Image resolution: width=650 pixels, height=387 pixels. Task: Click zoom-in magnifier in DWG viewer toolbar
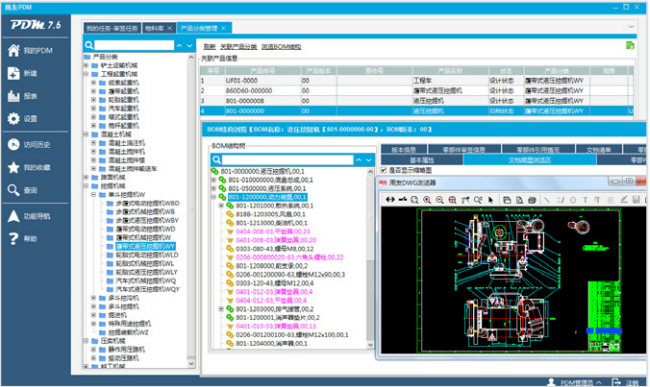tap(427, 200)
